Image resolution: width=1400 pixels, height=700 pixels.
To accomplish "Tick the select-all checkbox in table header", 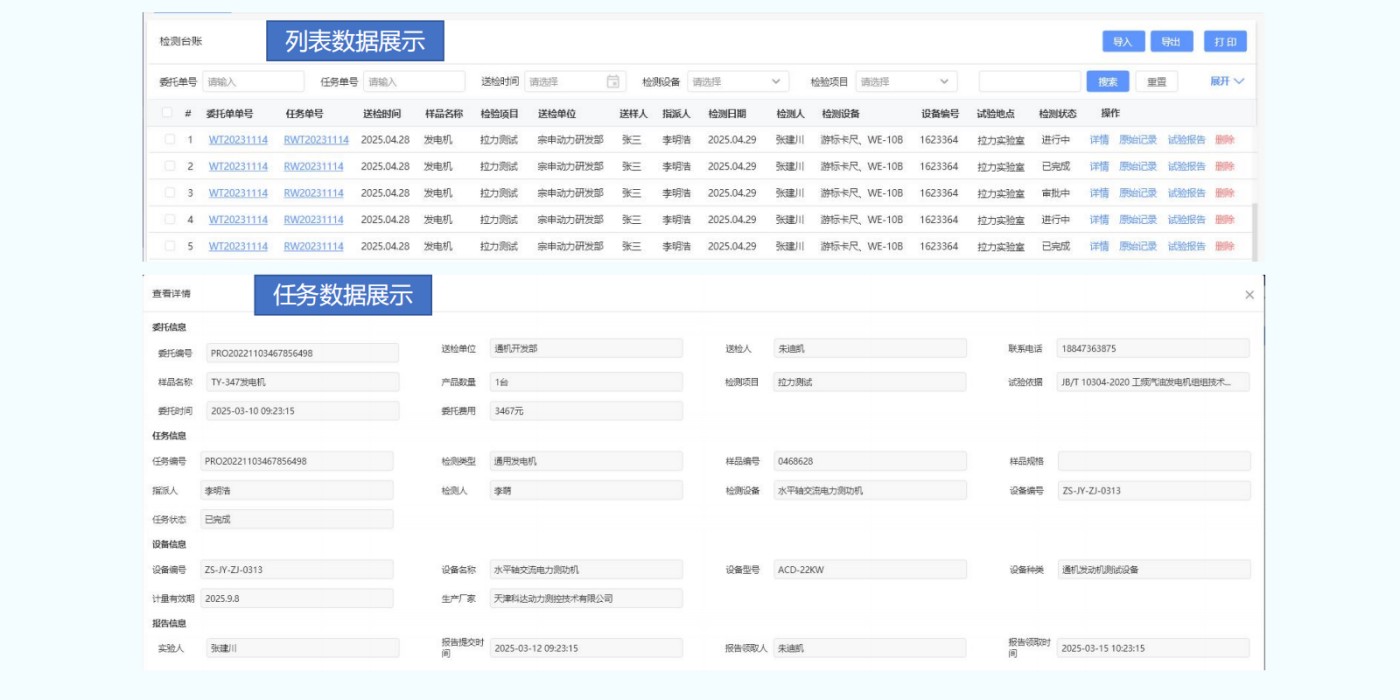I will coord(167,113).
